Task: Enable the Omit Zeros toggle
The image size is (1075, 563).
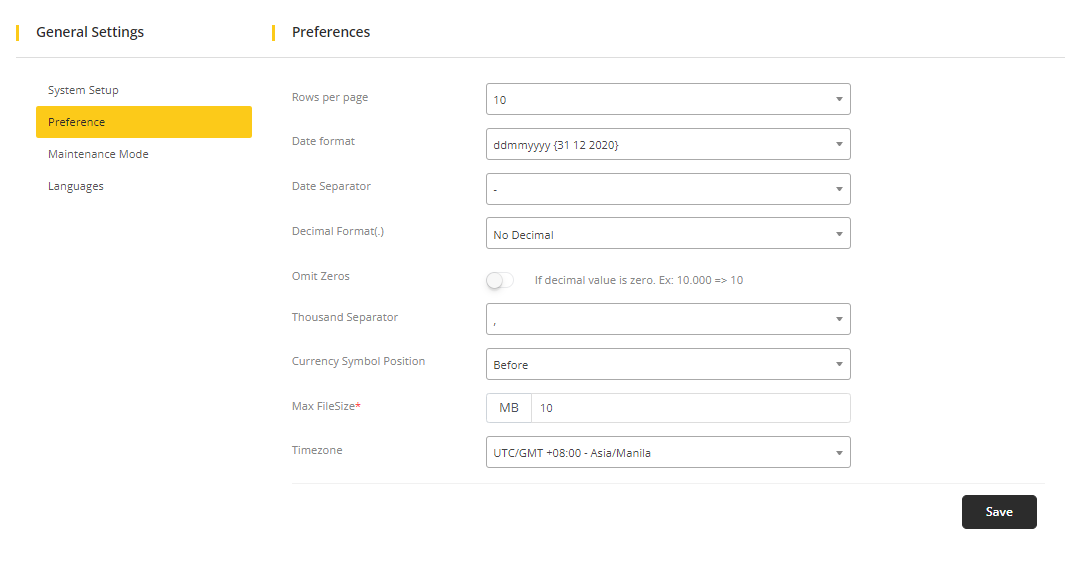Action: (x=500, y=280)
